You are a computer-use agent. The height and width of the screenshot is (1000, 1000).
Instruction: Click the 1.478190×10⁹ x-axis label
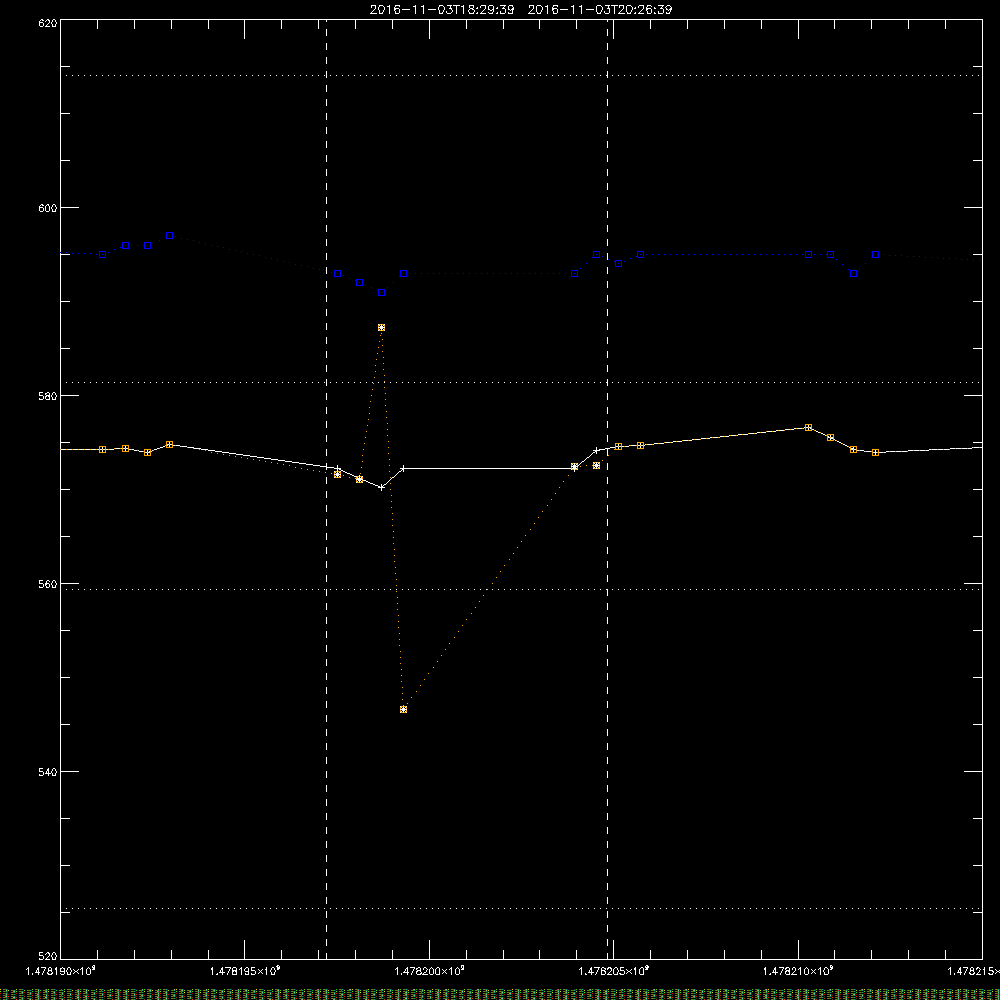pyautogui.click(x=61, y=971)
